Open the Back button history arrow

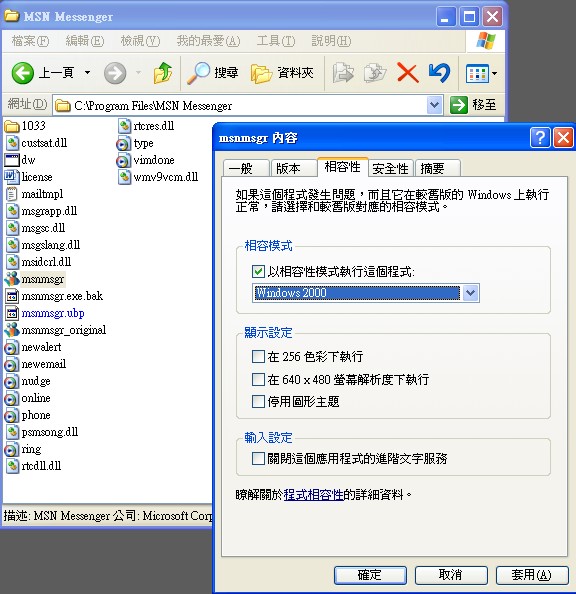point(88,72)
